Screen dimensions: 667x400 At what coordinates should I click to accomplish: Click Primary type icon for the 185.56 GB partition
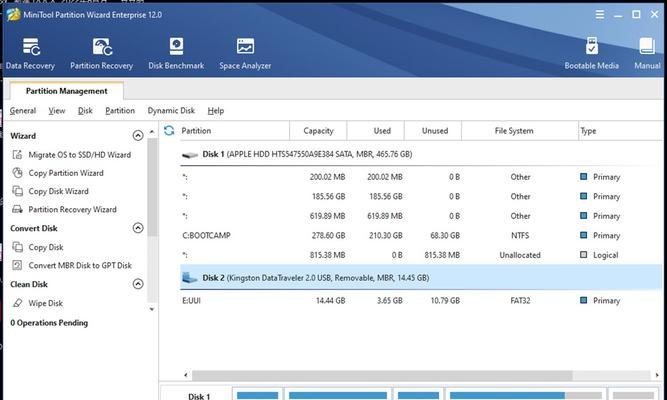pos(584,196)
